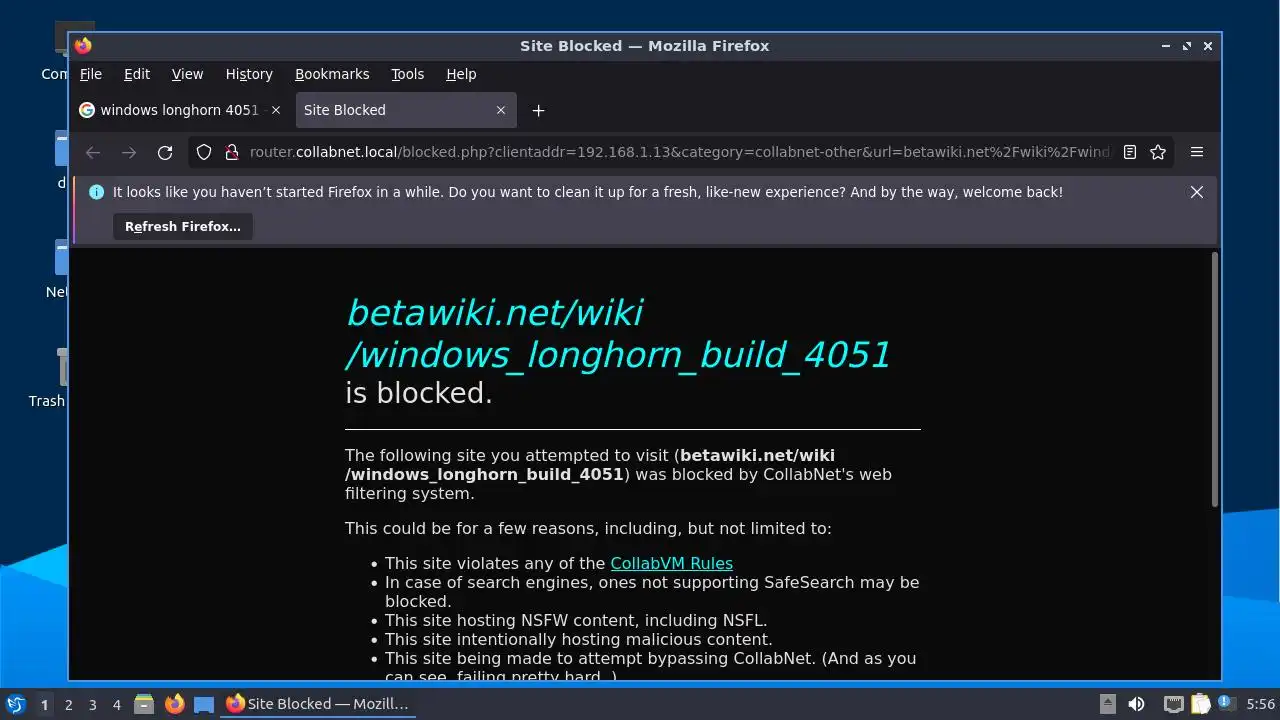
Task: Open the clipboard manager tray icon
Action: [1200, 704]
